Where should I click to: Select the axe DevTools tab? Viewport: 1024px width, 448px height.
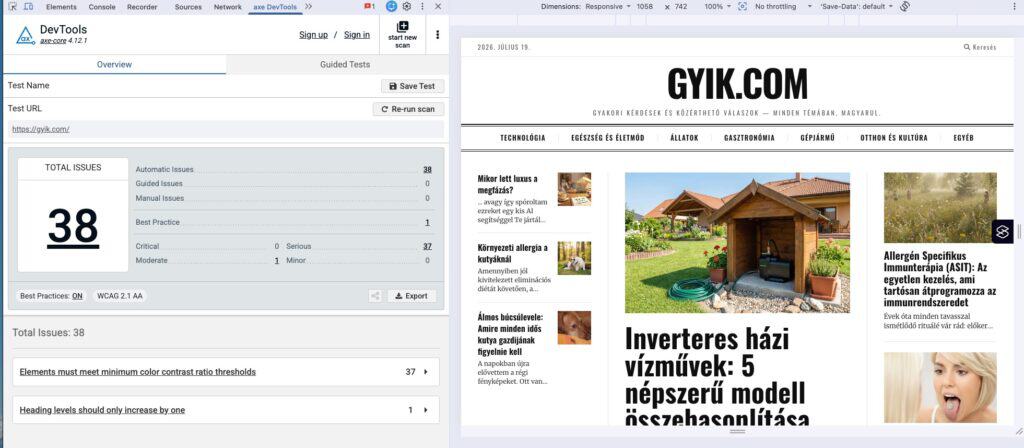coord(275,7)
